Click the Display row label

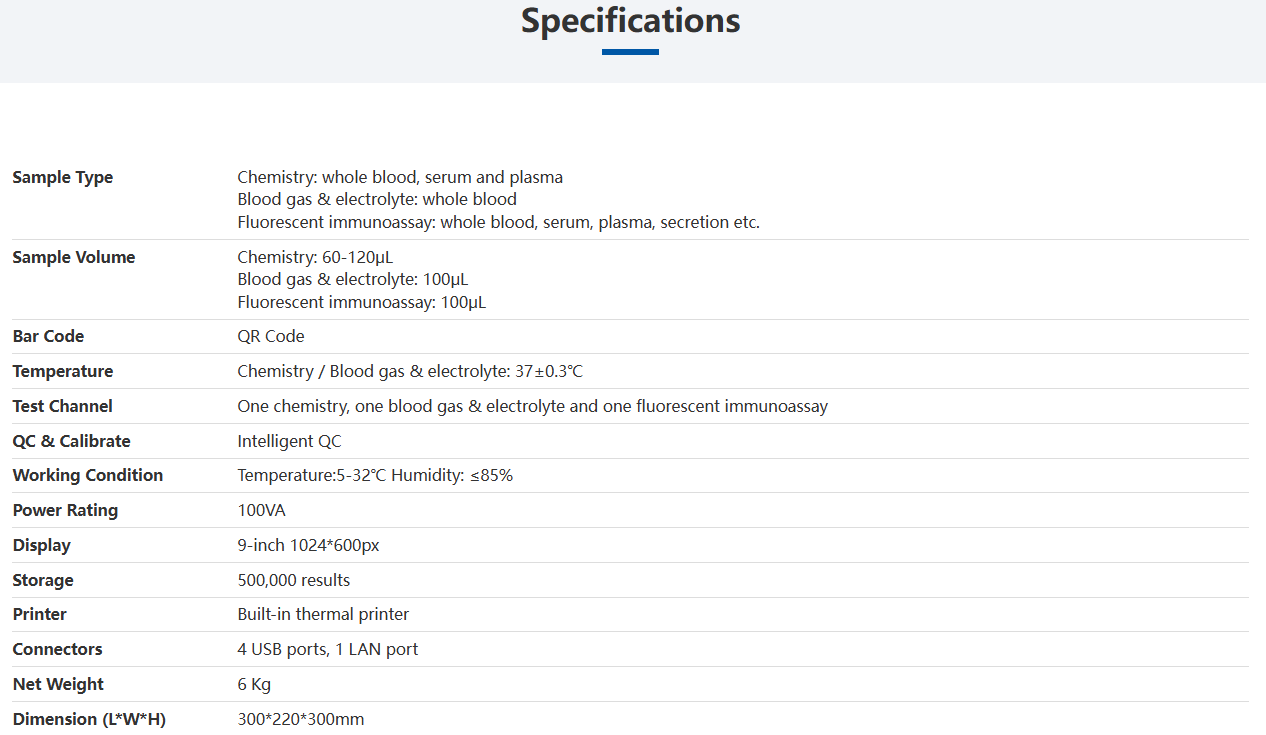point(41,545)
